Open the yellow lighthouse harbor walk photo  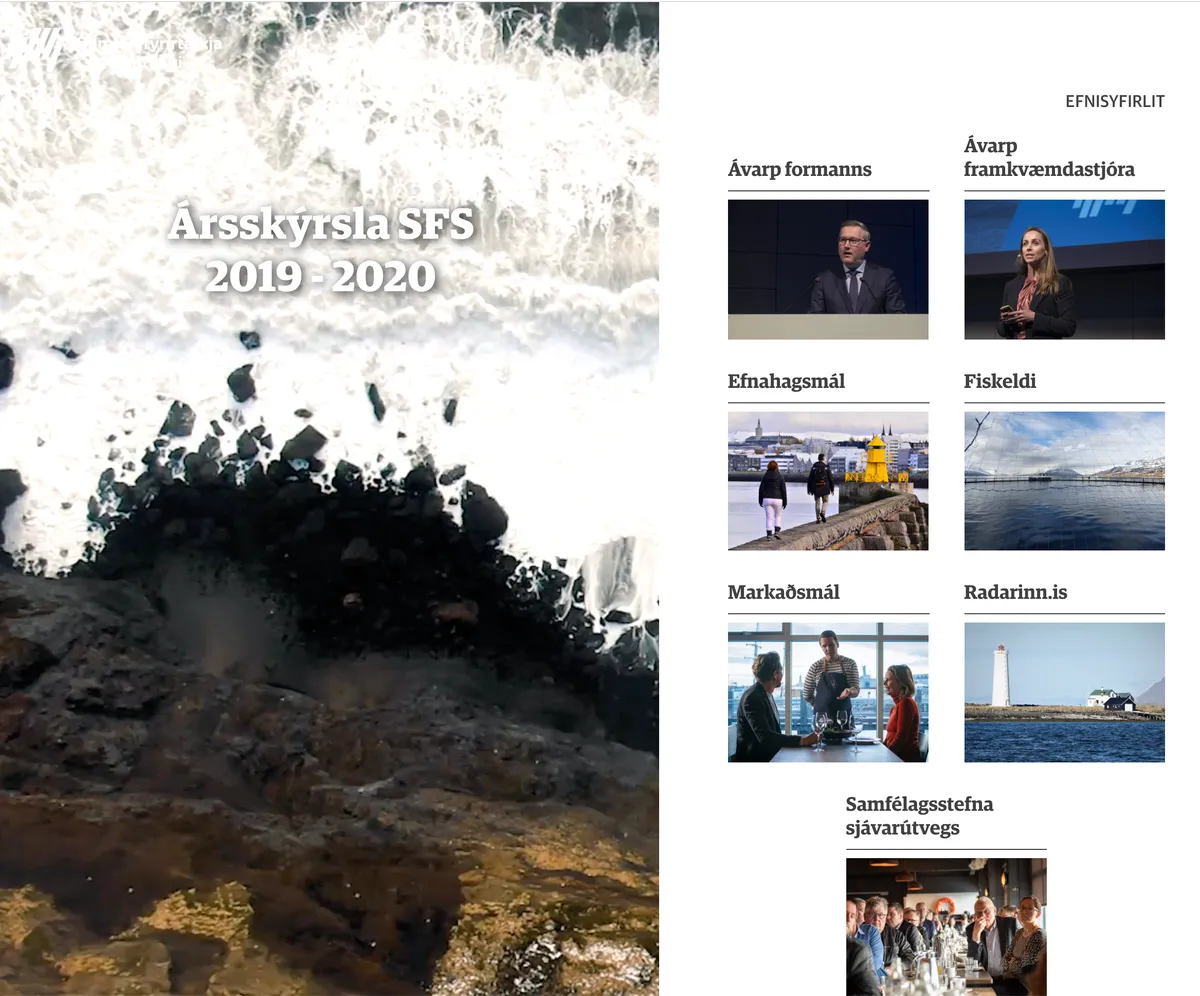pyautogui.click(x=828, y=481)
